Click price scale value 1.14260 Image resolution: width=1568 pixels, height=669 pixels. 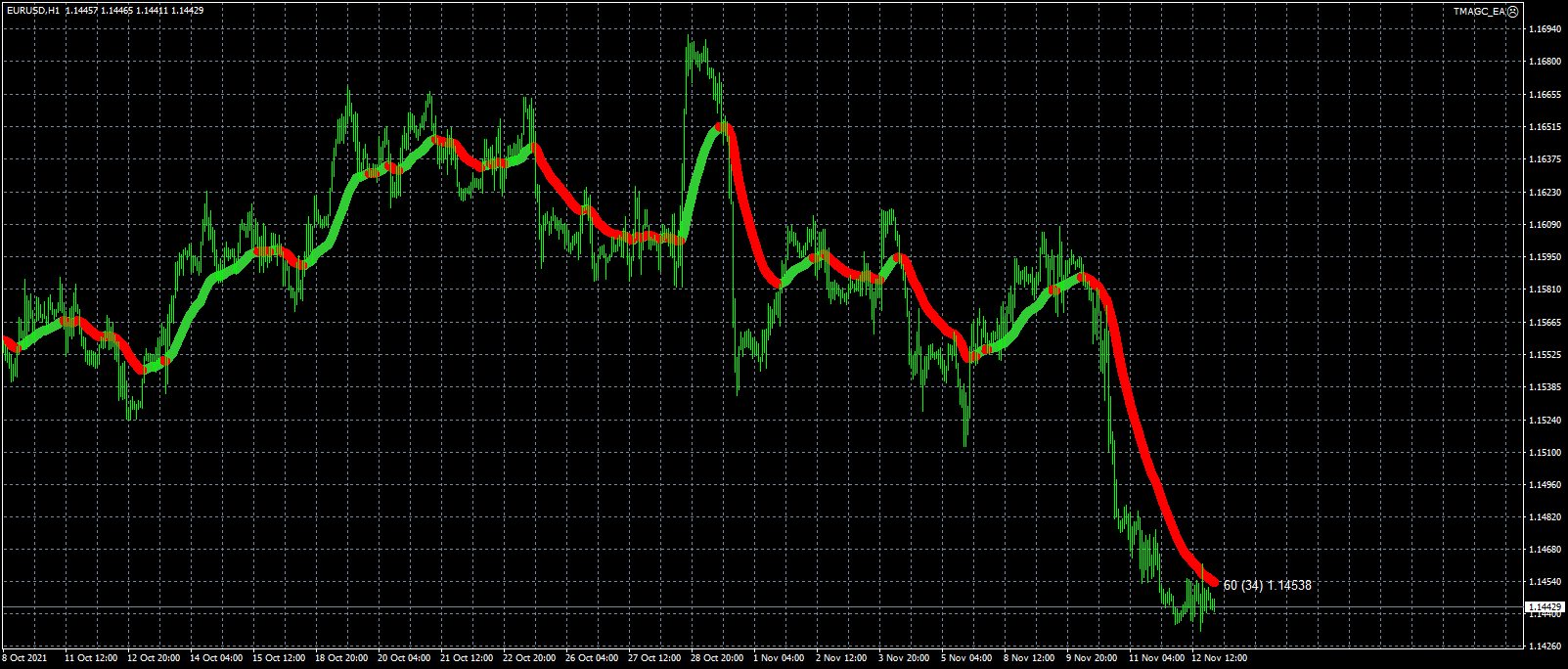coord(1545,647)
